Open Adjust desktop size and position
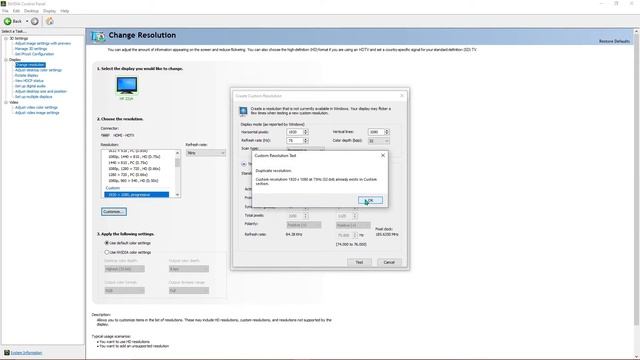 pos(41,91)
